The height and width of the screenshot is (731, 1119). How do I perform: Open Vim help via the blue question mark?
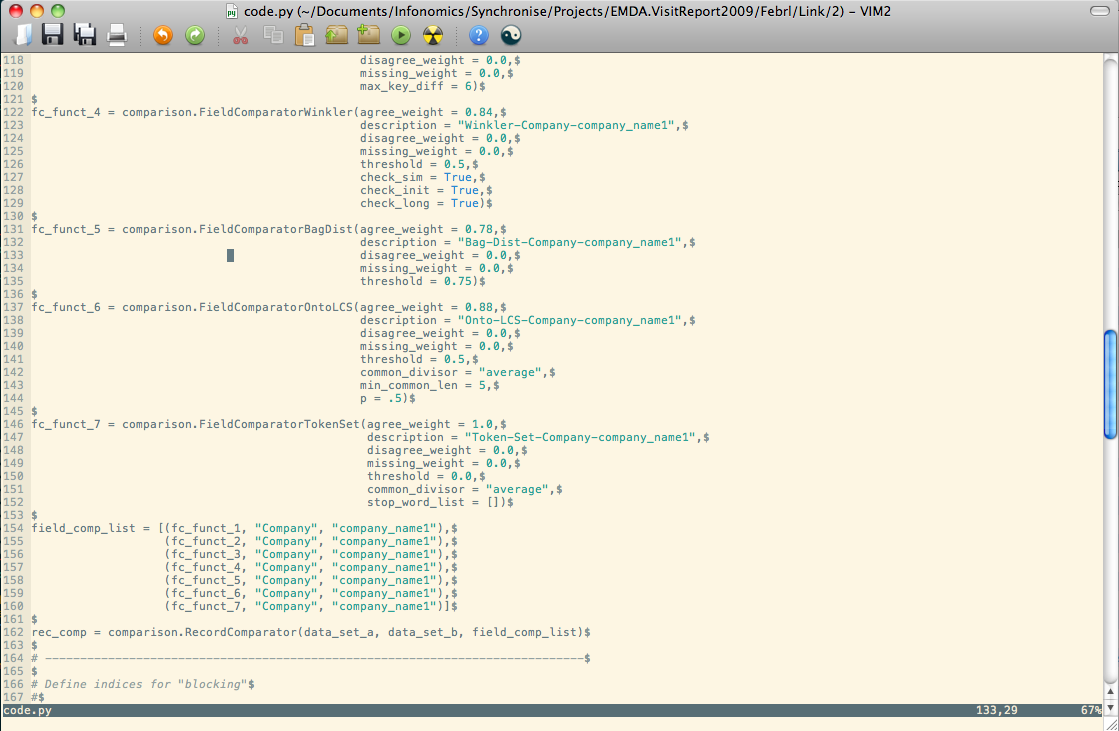tap(479, 35)
